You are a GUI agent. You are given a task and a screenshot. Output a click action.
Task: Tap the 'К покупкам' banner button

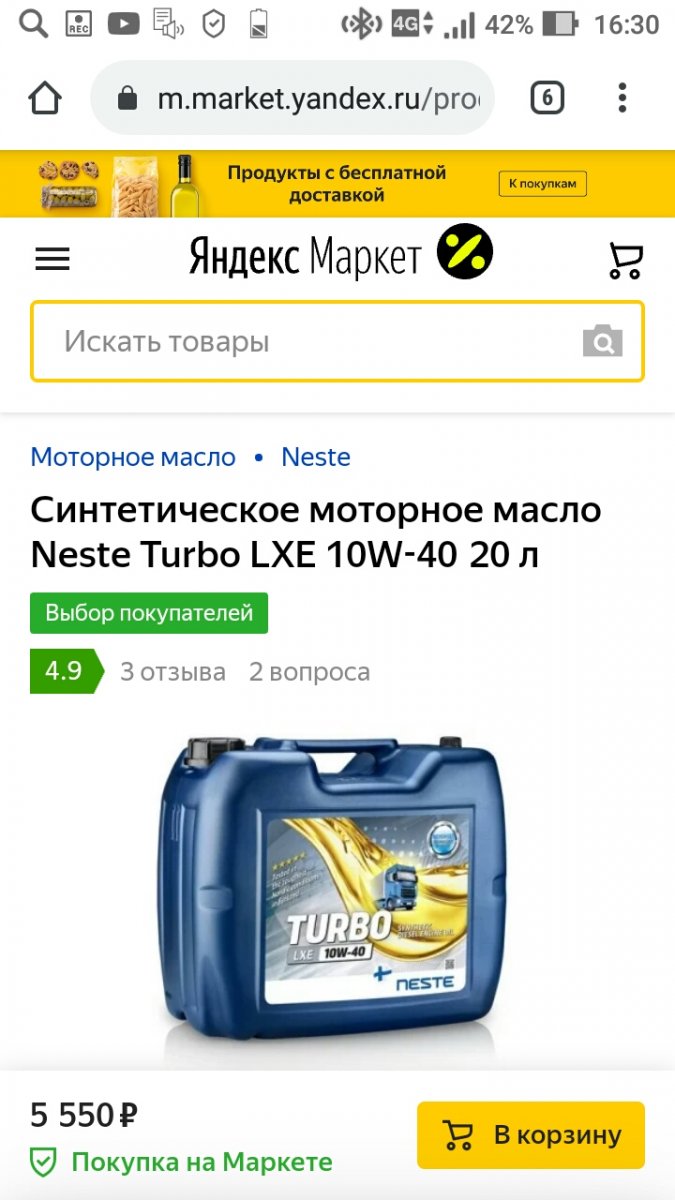pyautogui.click(x=543, y=184)
